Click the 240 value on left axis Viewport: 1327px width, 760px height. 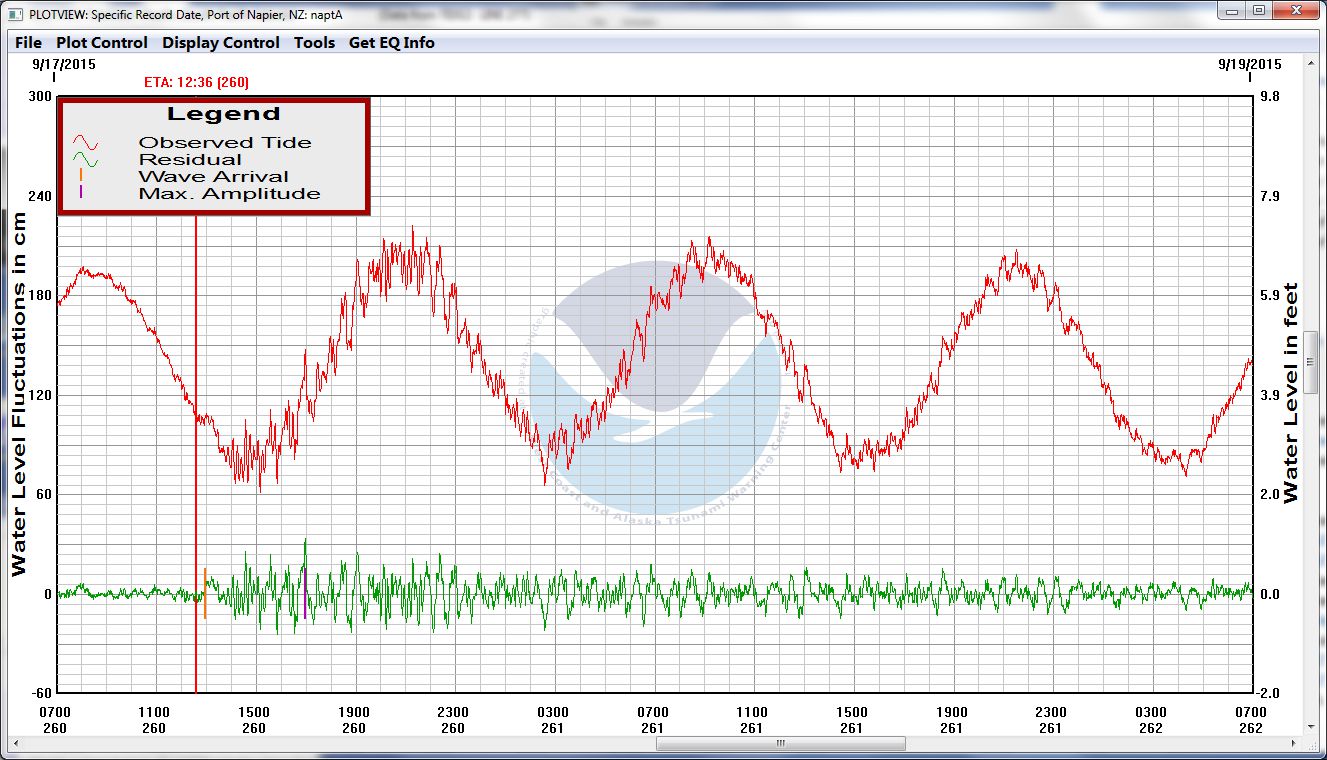click(x=38, y=196)
